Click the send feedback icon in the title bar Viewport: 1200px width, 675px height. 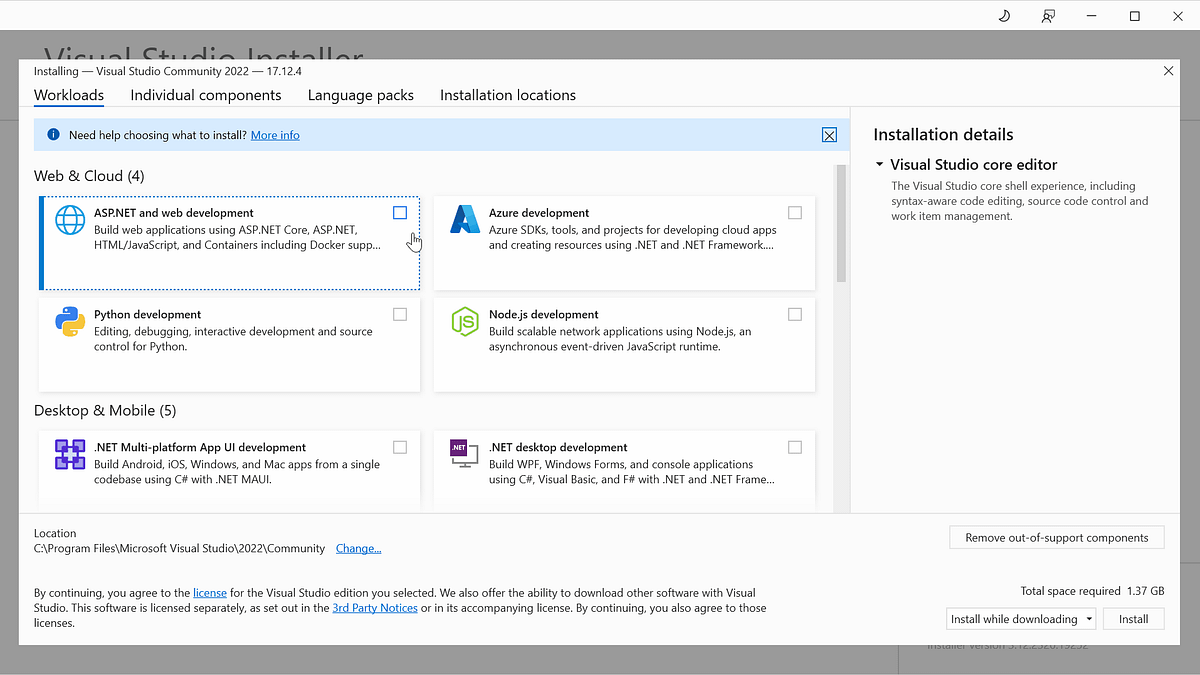[x=1048, y=16]
